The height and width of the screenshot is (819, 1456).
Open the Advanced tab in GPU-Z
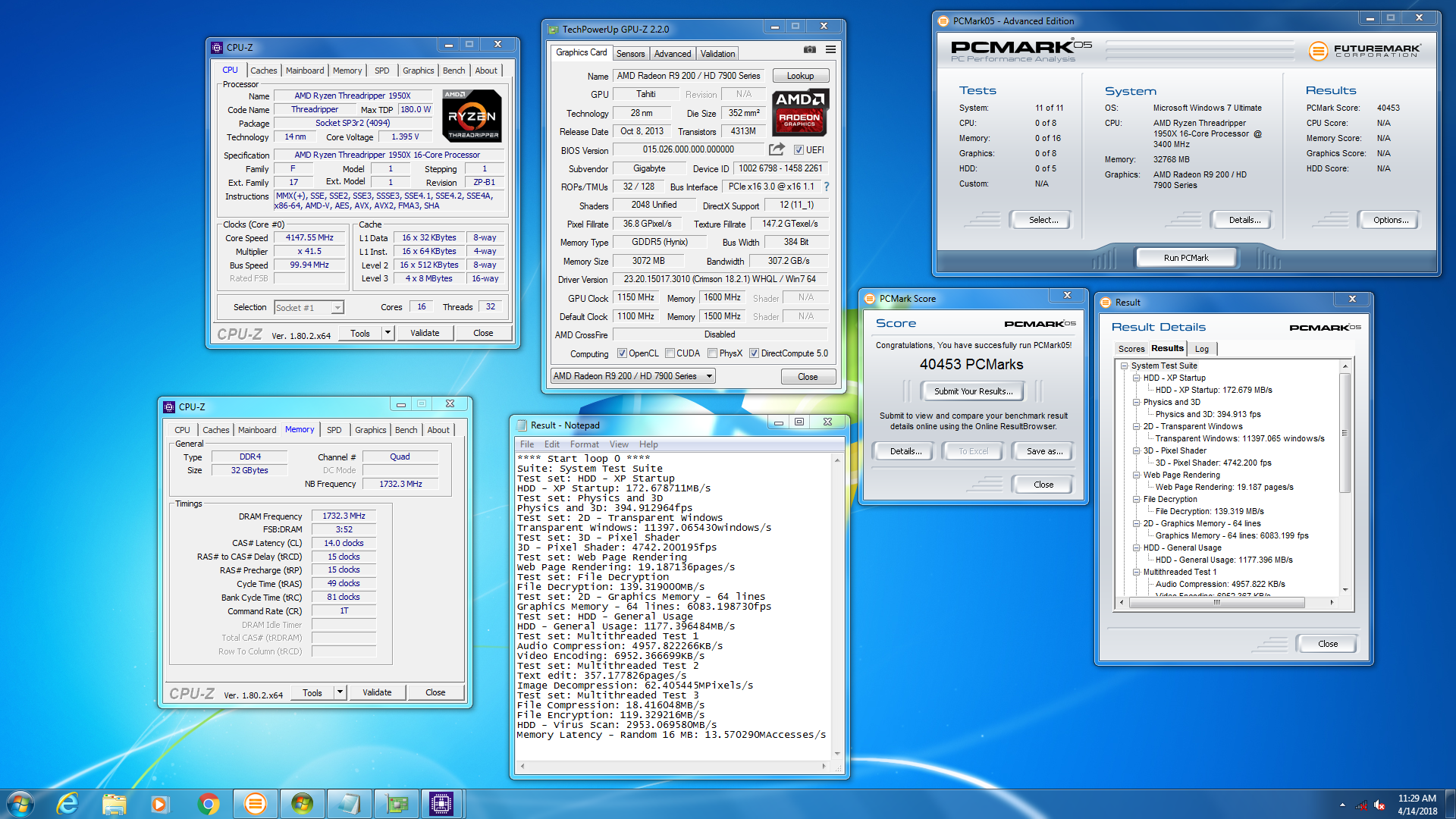[673, 54]
